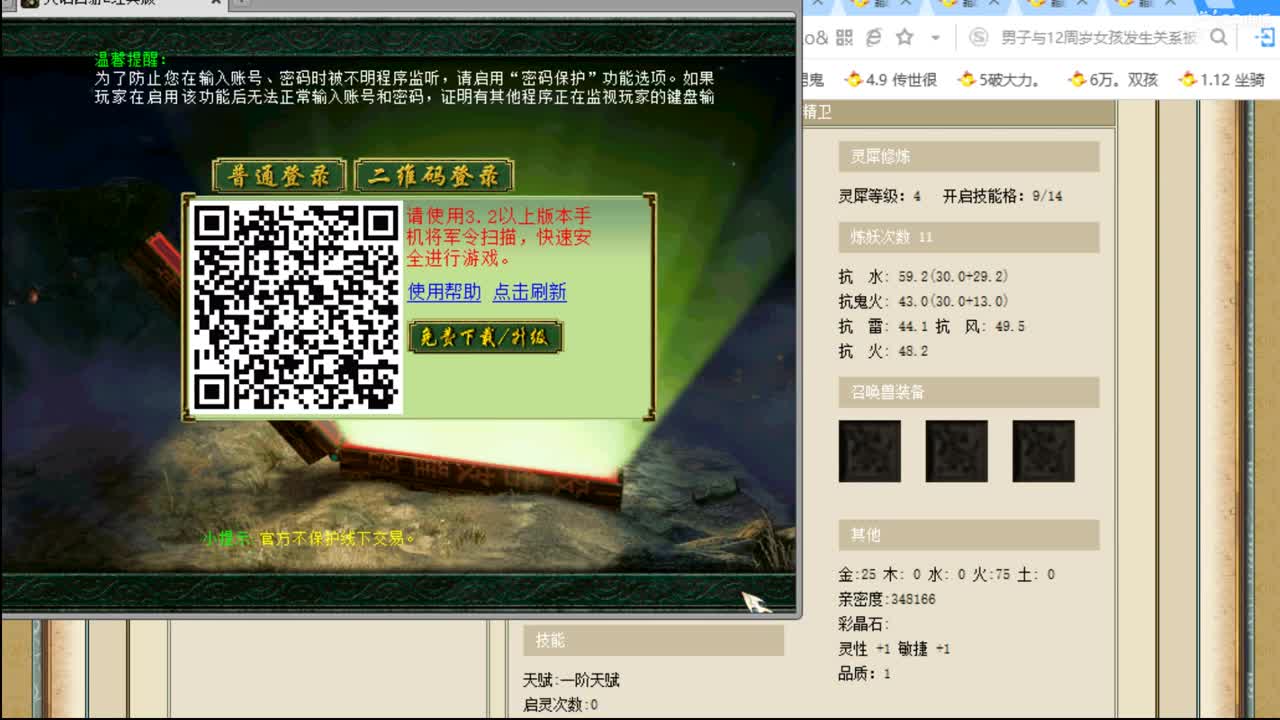
Task: Click the 精卫 pet name header
Action: (818, 112)
